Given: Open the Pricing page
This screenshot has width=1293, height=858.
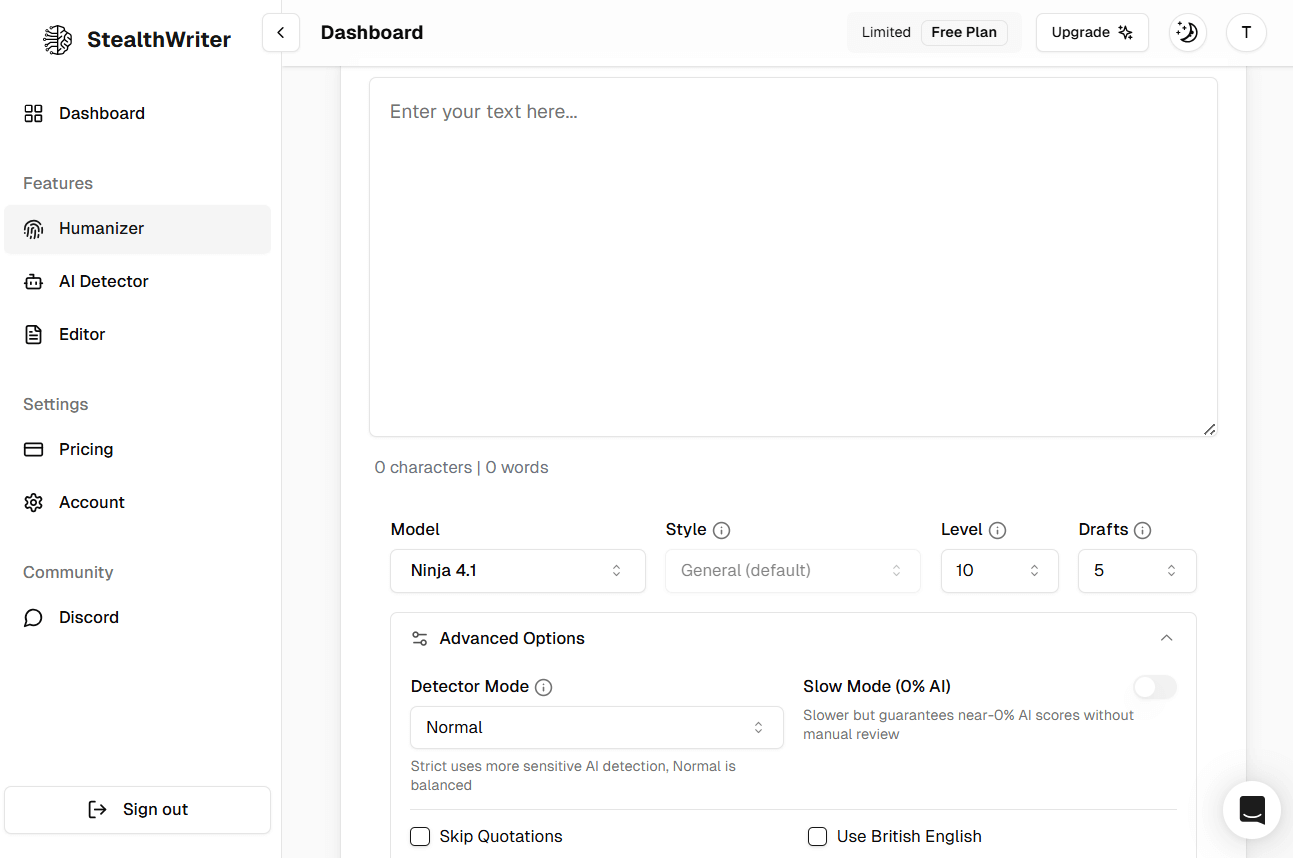Looking at the screenshot, I should [137, 449].
